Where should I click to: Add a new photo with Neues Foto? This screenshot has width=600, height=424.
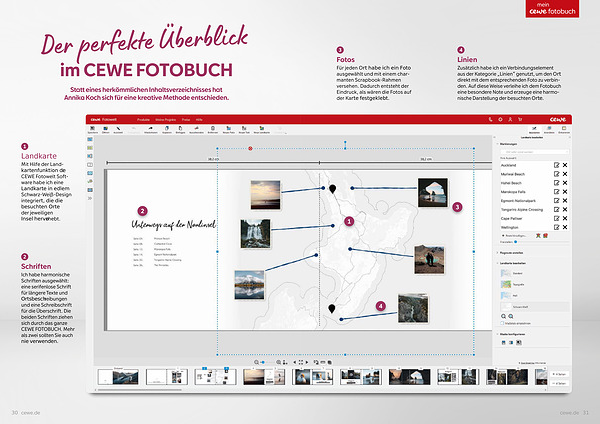click(x=228, y=129)
